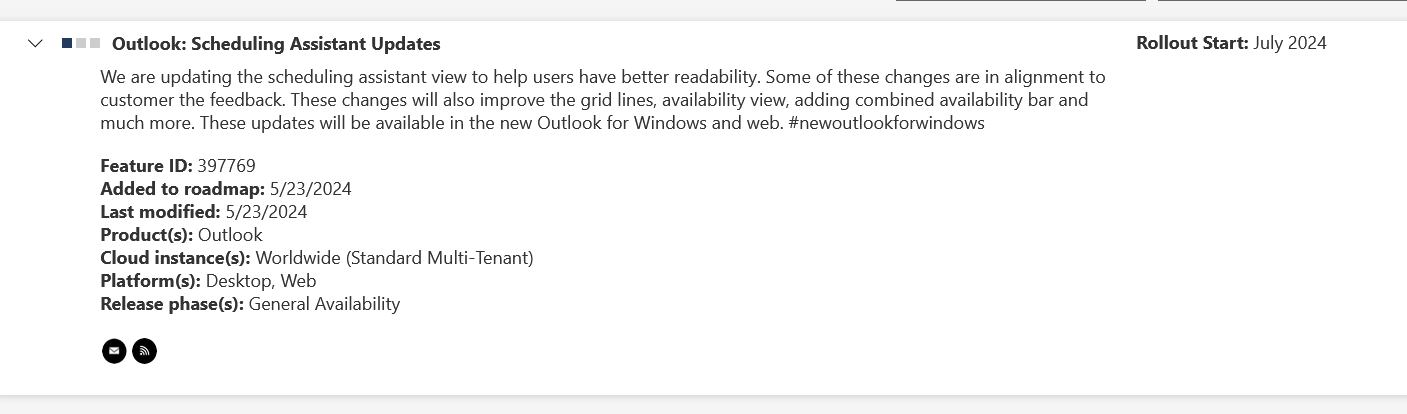Screen dimensions: 1407x414
Task: Click the Feature ID number 397769
Action: (227, 166)
